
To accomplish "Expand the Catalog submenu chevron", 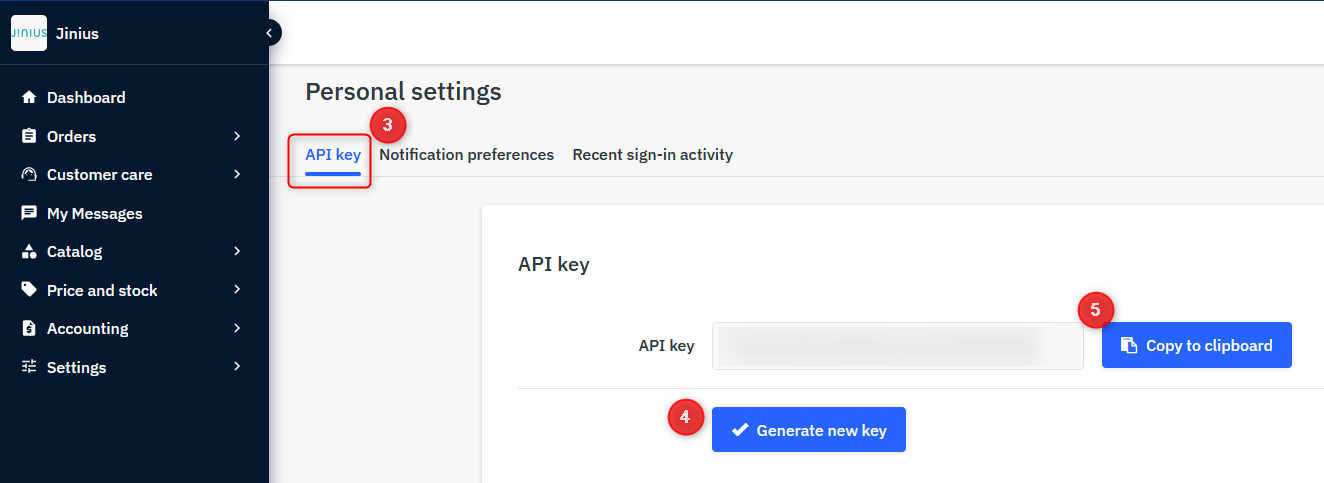I will [x=237, y=252].
